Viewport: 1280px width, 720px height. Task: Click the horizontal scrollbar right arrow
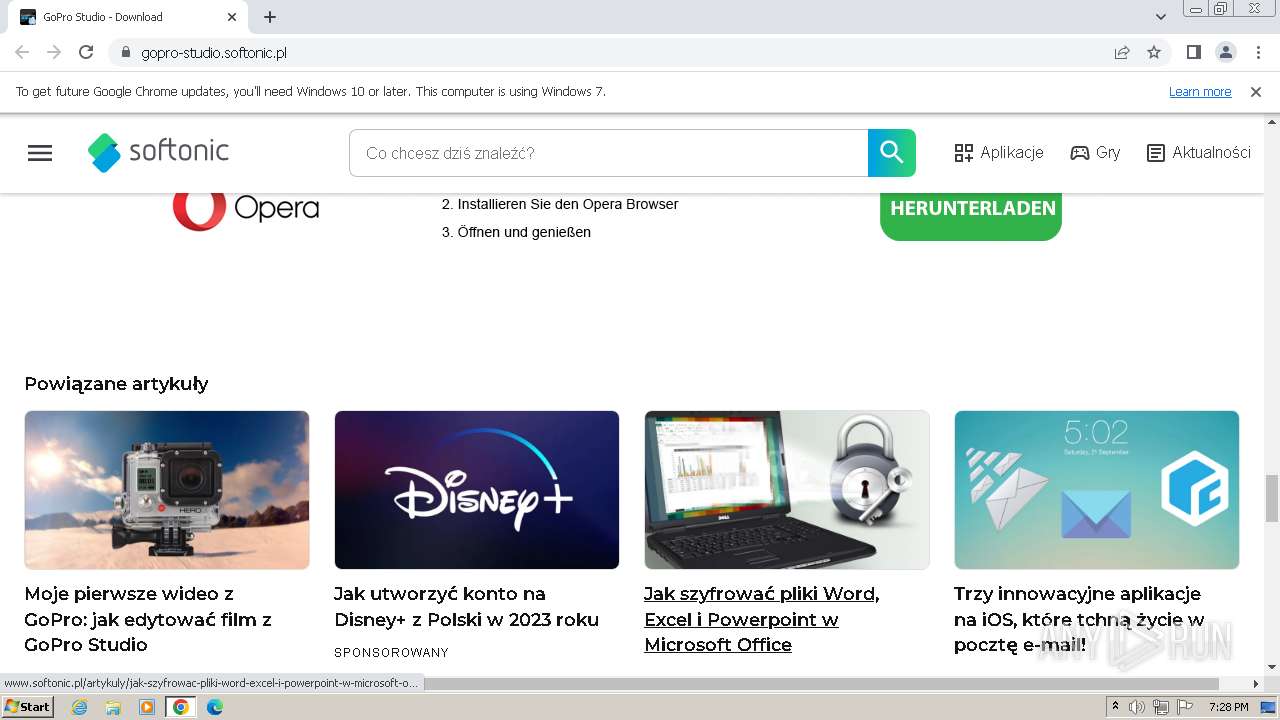point(1257,684)
